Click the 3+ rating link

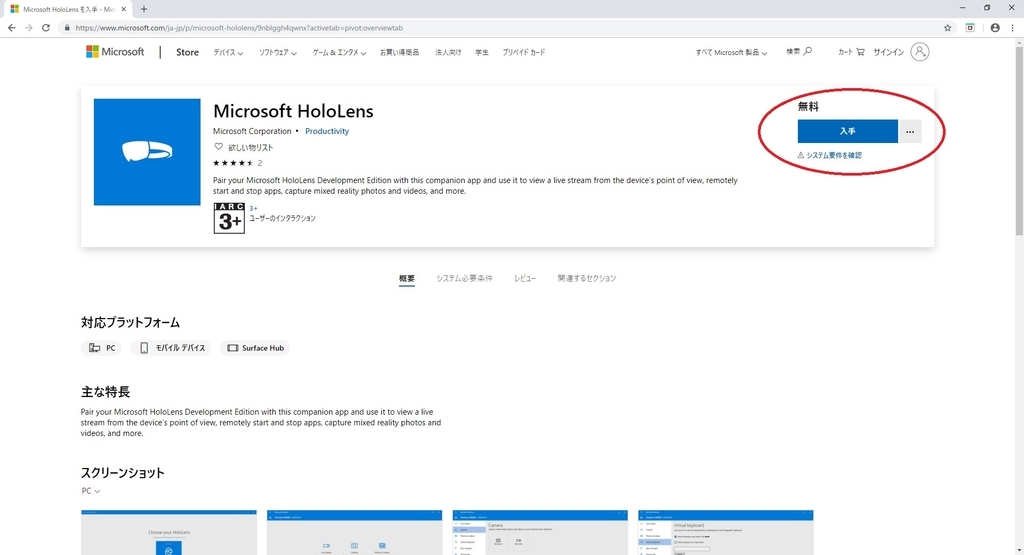coord(253,208)
